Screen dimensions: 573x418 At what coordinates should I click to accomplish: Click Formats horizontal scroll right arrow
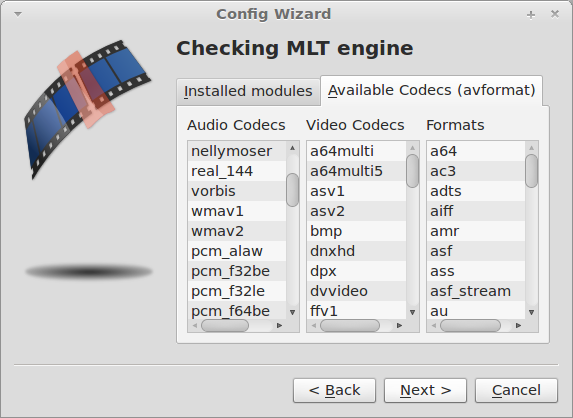[x=518, y=325]
